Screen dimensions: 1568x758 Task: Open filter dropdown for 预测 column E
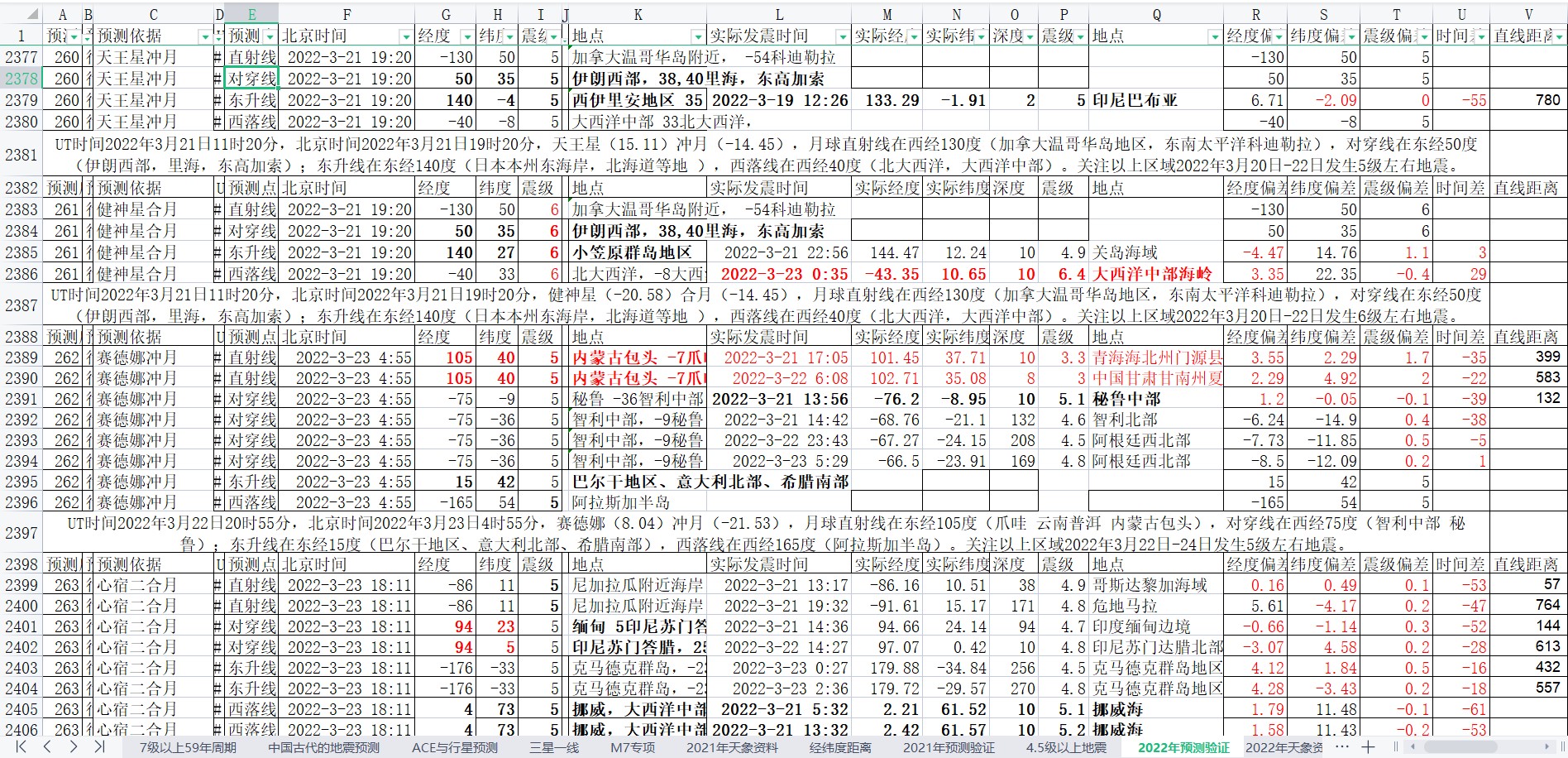pyautogui.click(x=270, y=36)
